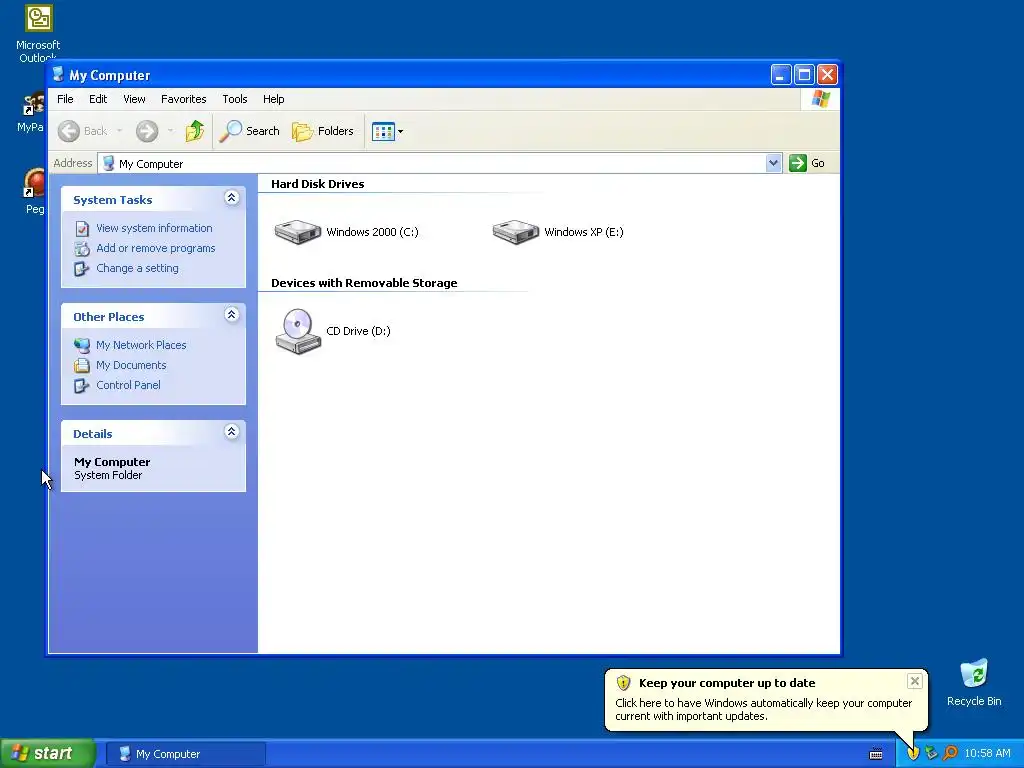
Task: Click the Control Panel icon in Other Places
Action: tap(82, 386)
